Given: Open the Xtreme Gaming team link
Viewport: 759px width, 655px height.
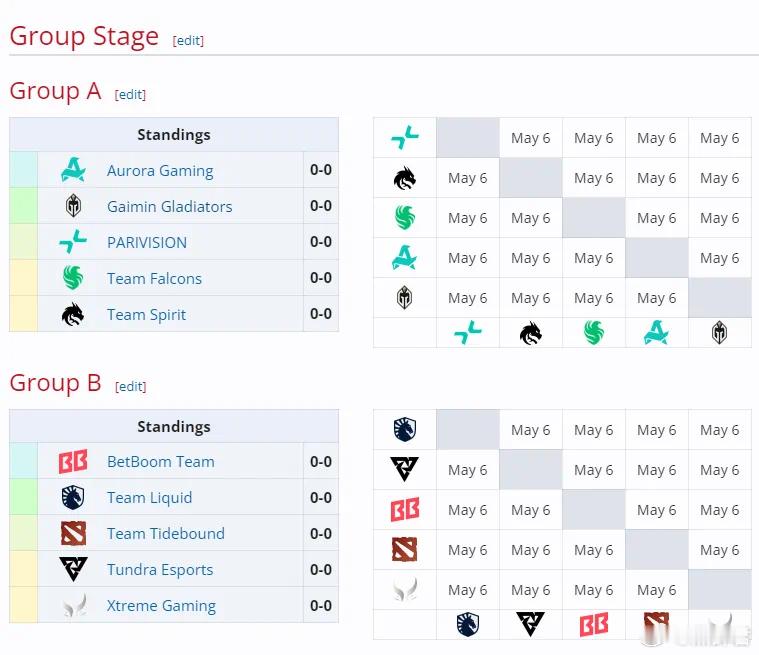Looking at the screenshot, I should click(161, 606).
